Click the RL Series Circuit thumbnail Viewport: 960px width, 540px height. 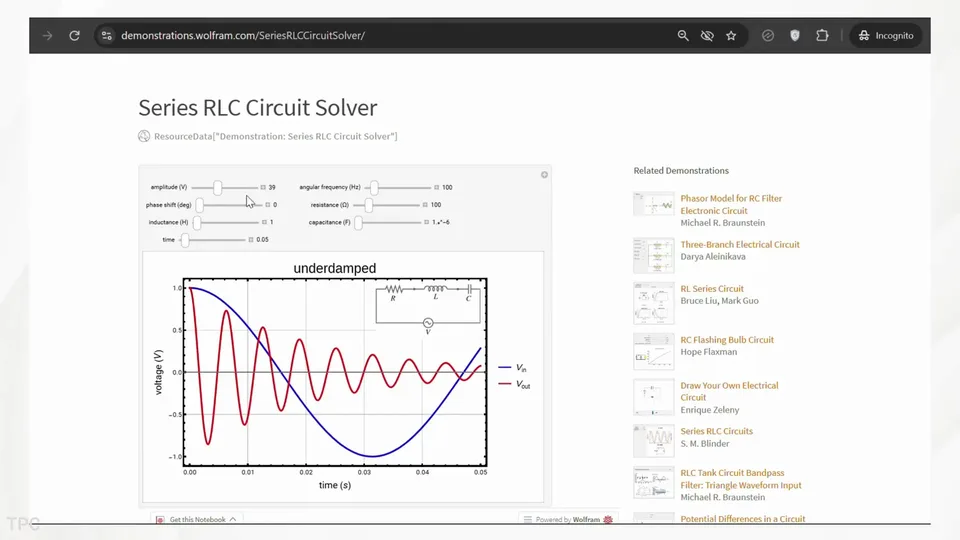654,303
